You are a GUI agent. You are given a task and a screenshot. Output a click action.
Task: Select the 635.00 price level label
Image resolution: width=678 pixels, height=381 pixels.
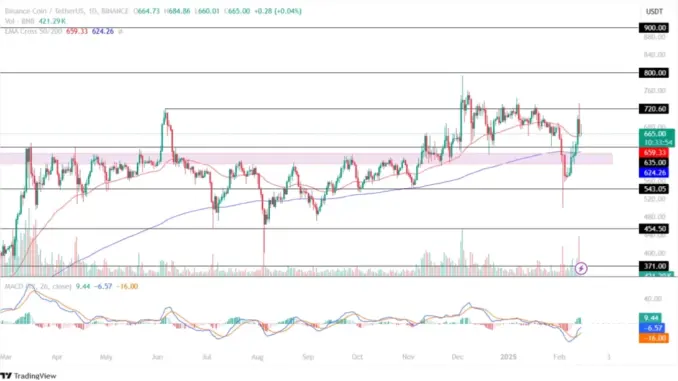pyautogui.click(x=655, y=163)
